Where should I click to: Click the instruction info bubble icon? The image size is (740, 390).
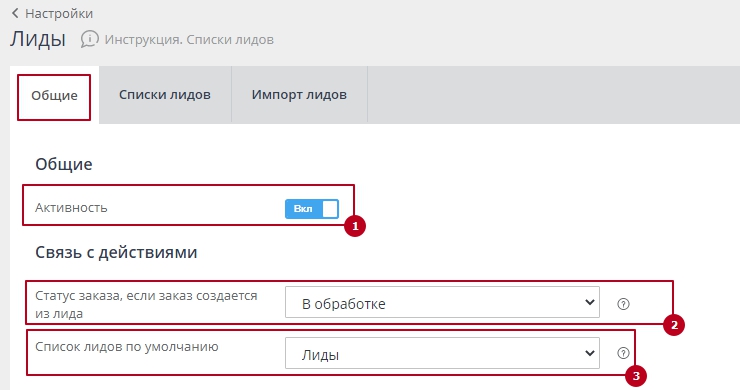pyautogui.click(x=89, y=39)
